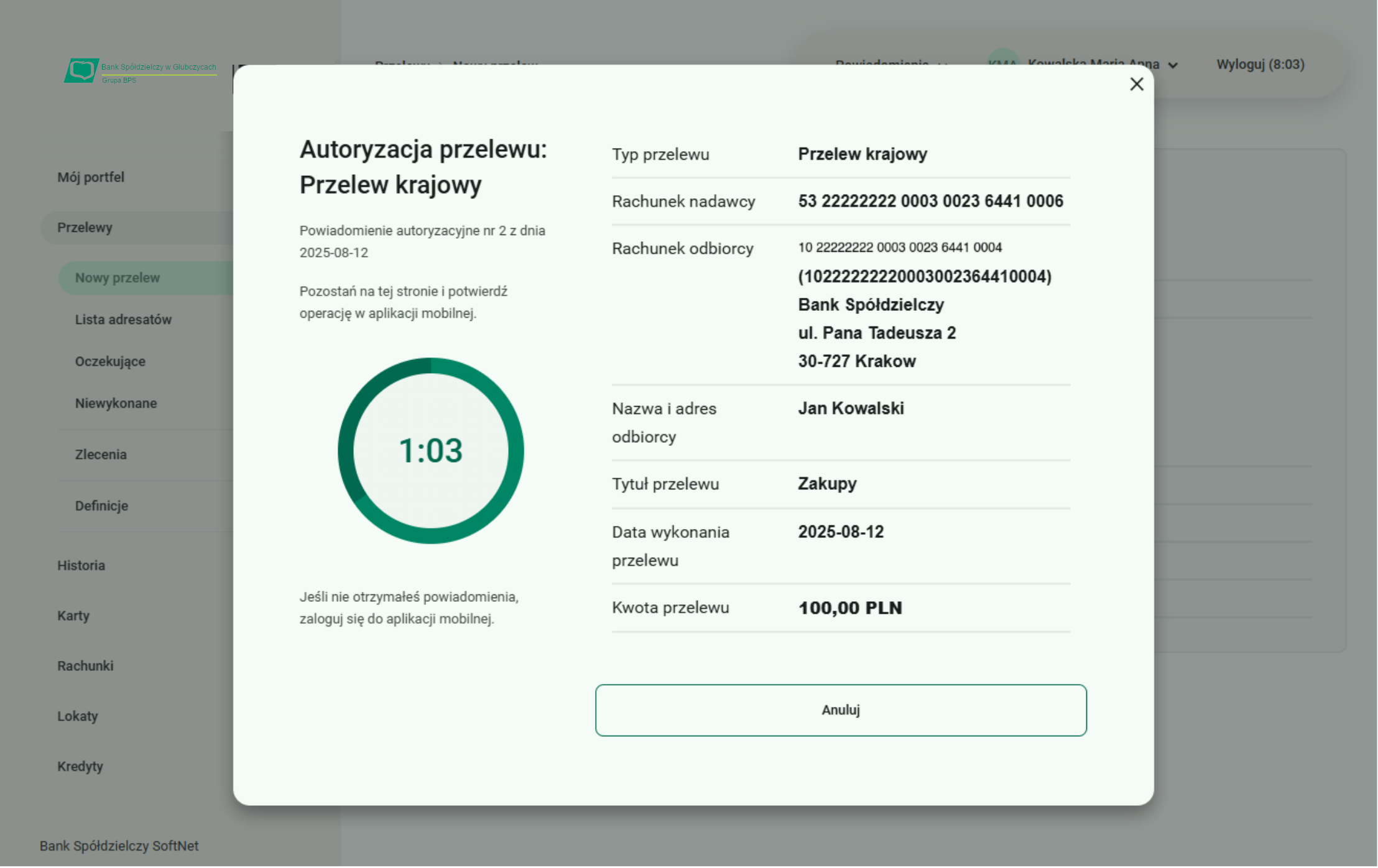Viewport: 1378px width, 868px height.
Task: Open Mój portfel menu item
Action: coord(91,177)
